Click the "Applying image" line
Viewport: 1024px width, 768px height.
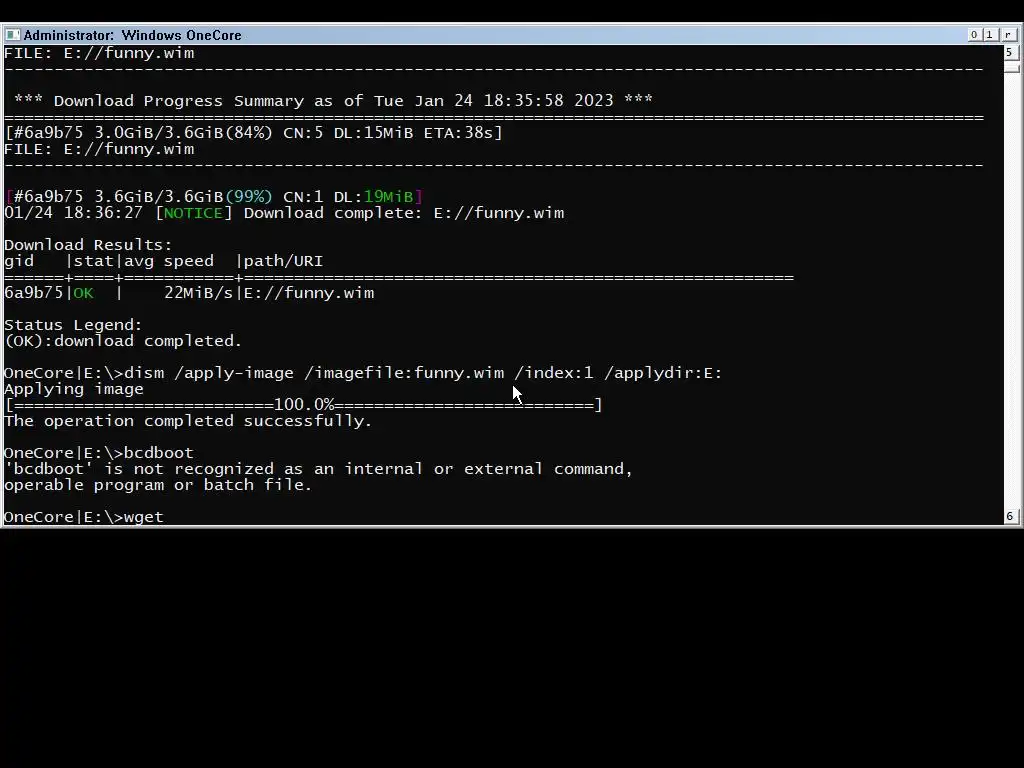(x=74, y=389)
